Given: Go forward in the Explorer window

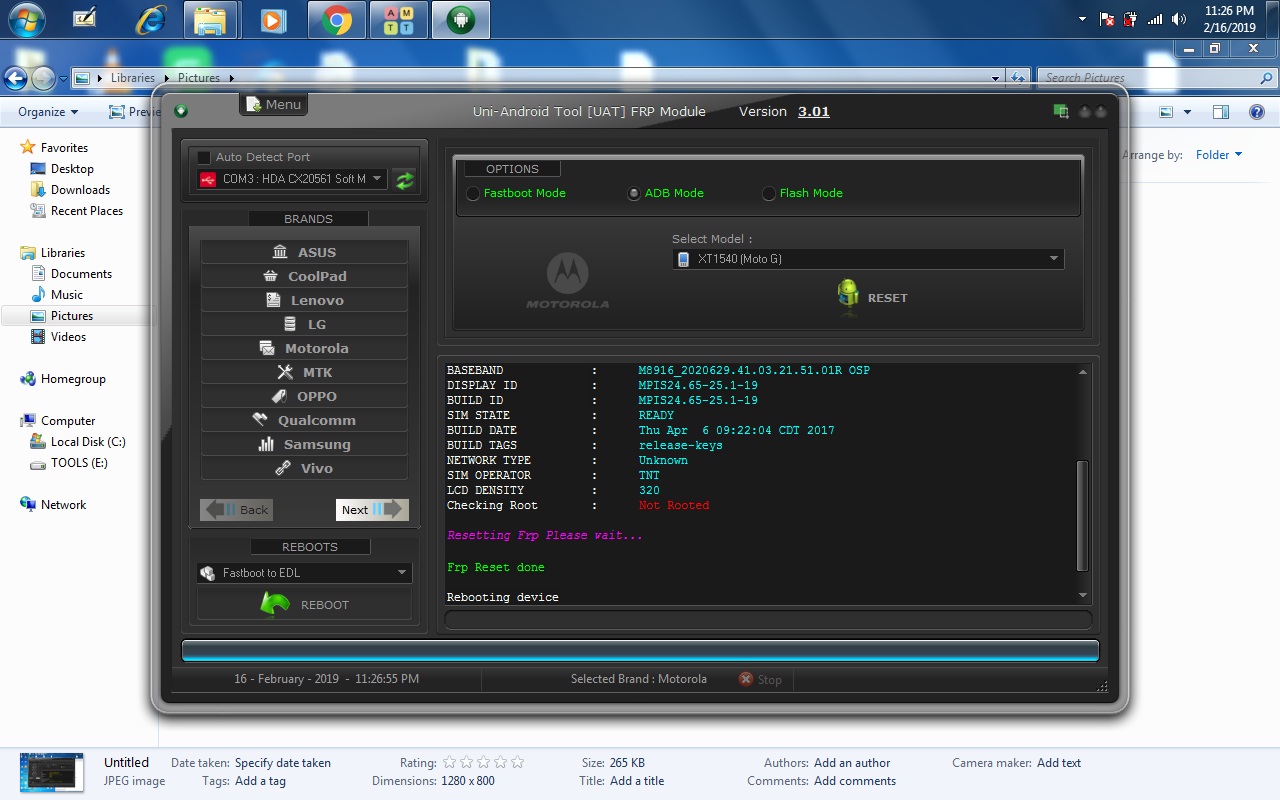Looking at the screenshot, I should tap(43, 78).
